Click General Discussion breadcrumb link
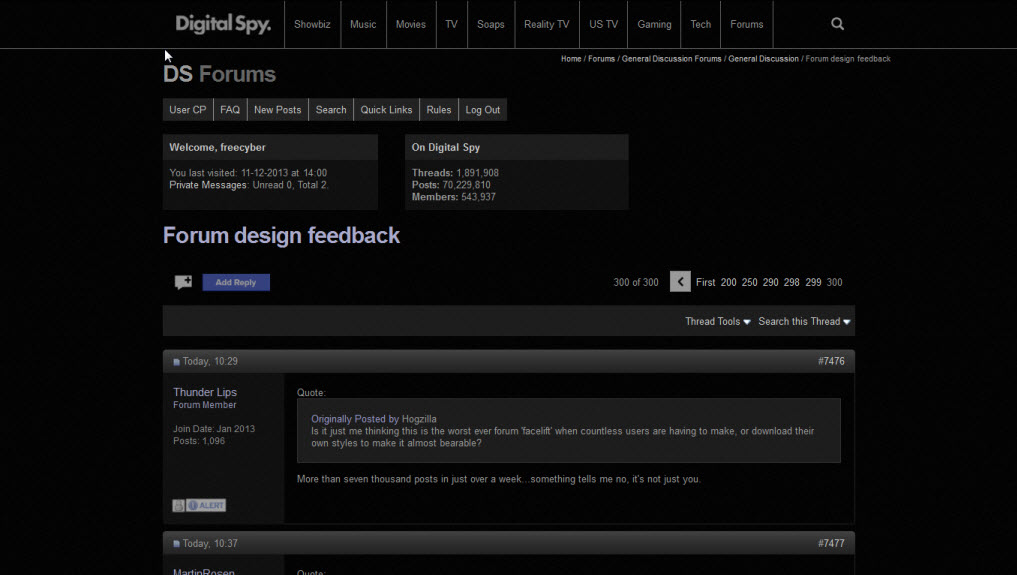The height and width of the screenshot is (575, 1017). pyautogui.click(x=763, y=58)
